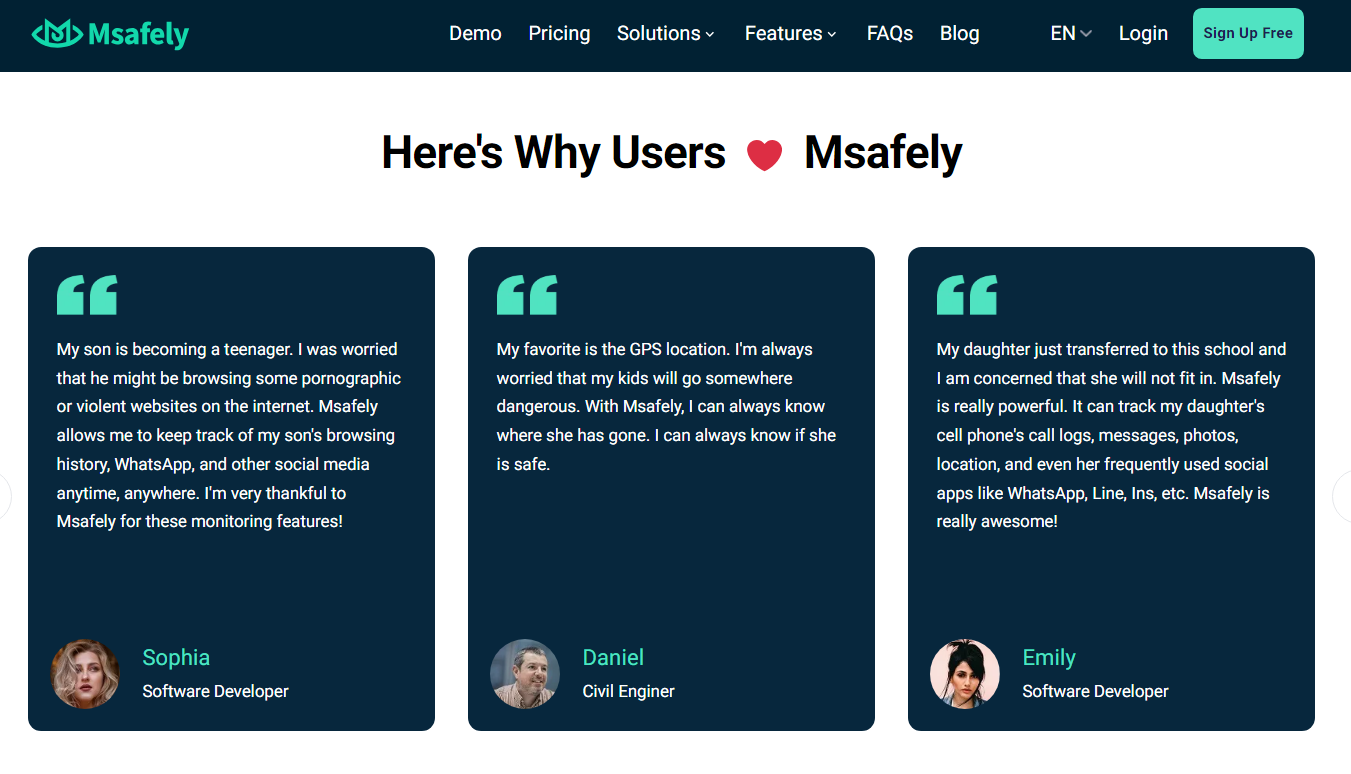
Task: Click the Login link
Action: point(1143,33)
